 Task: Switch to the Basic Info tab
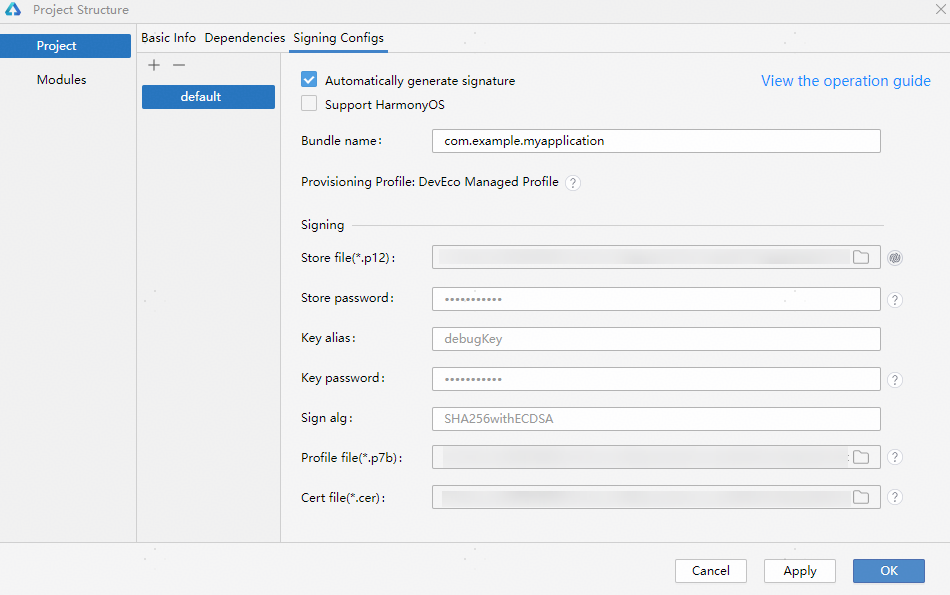pyautogui.click(x=168, y=38)
